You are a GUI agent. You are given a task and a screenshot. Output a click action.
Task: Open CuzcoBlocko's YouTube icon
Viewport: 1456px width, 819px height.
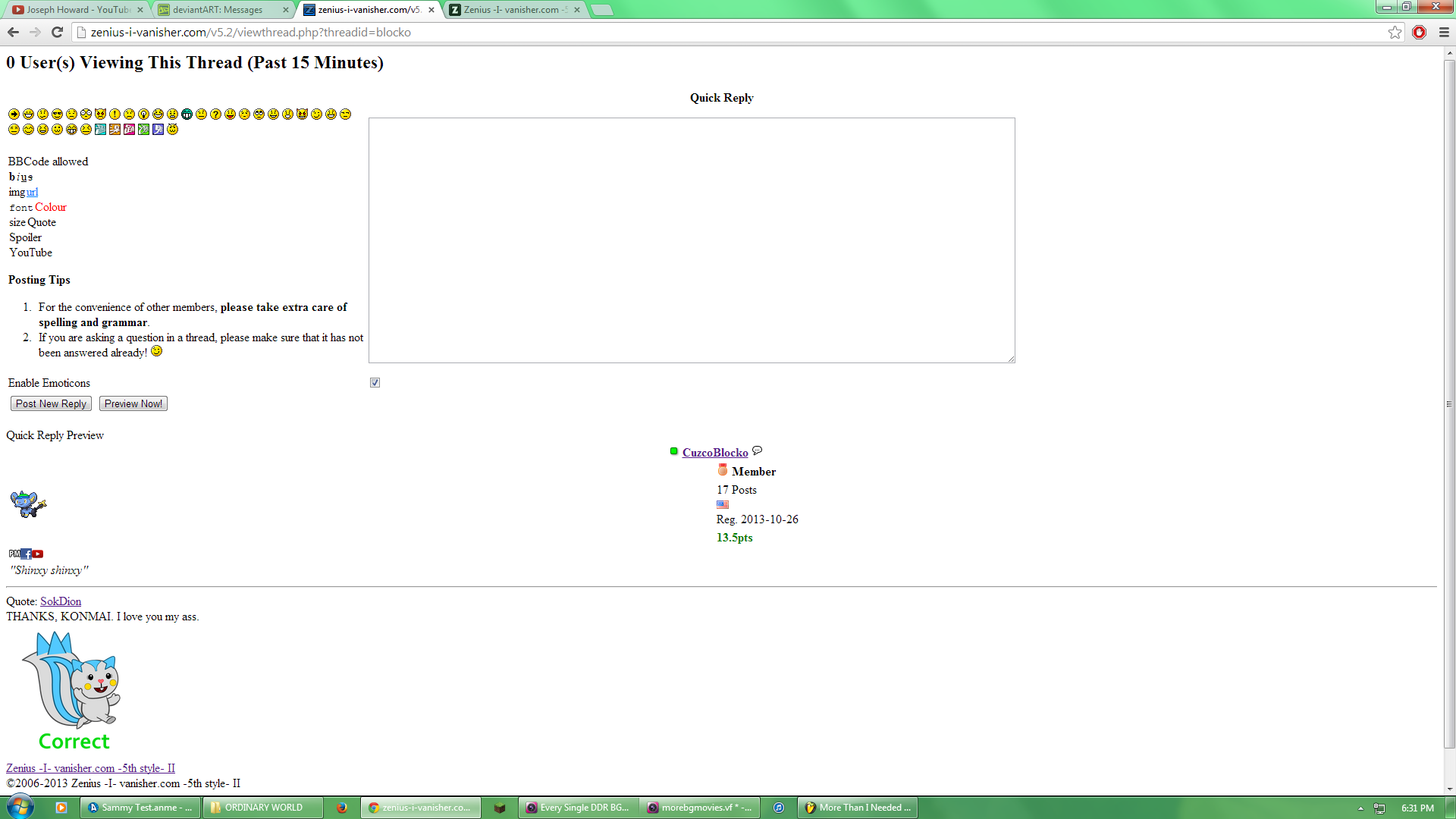[38, 554]
